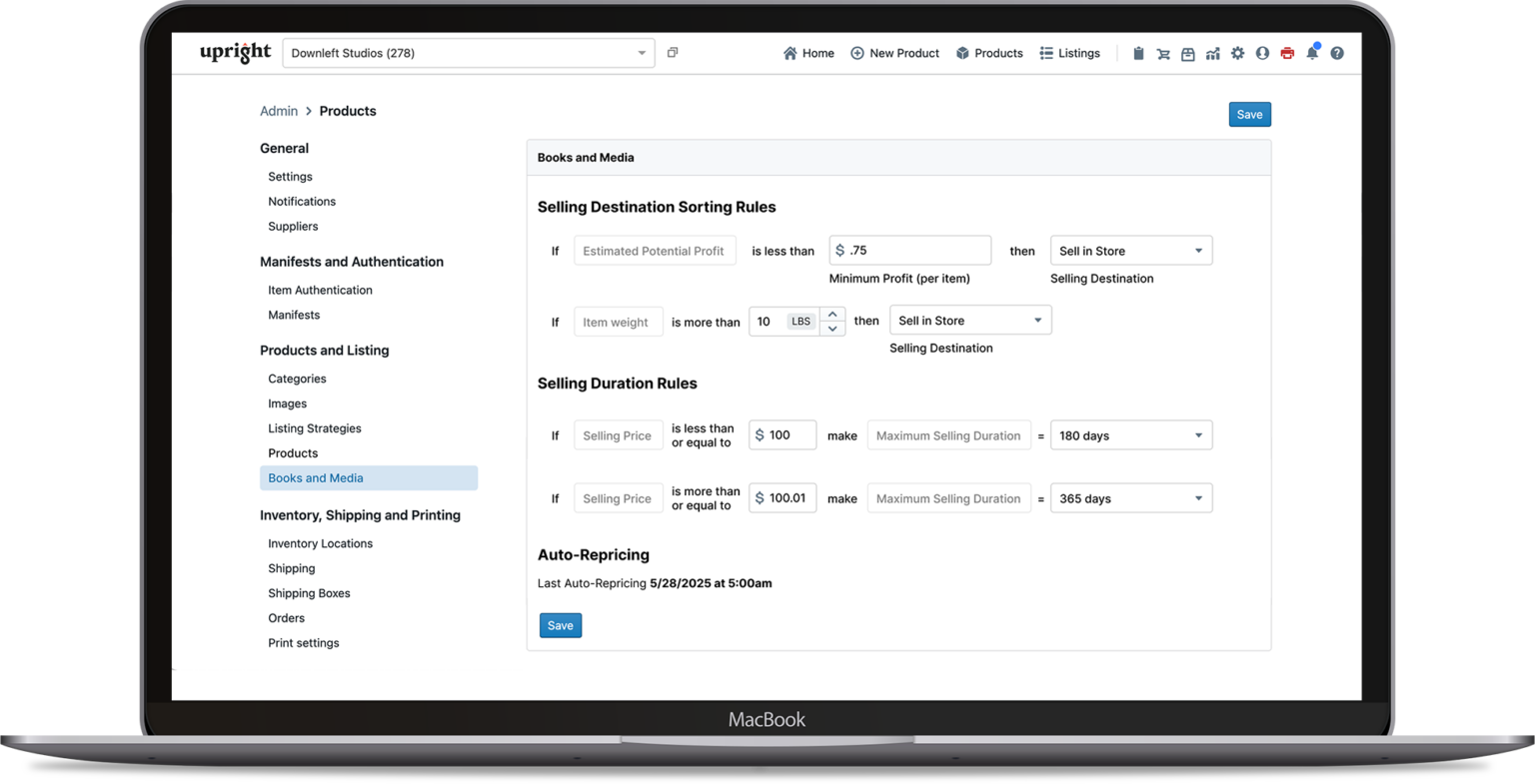Click the pop-out window icon beside store selector
The image size is (1535, 784).
(x=673, y=53)
